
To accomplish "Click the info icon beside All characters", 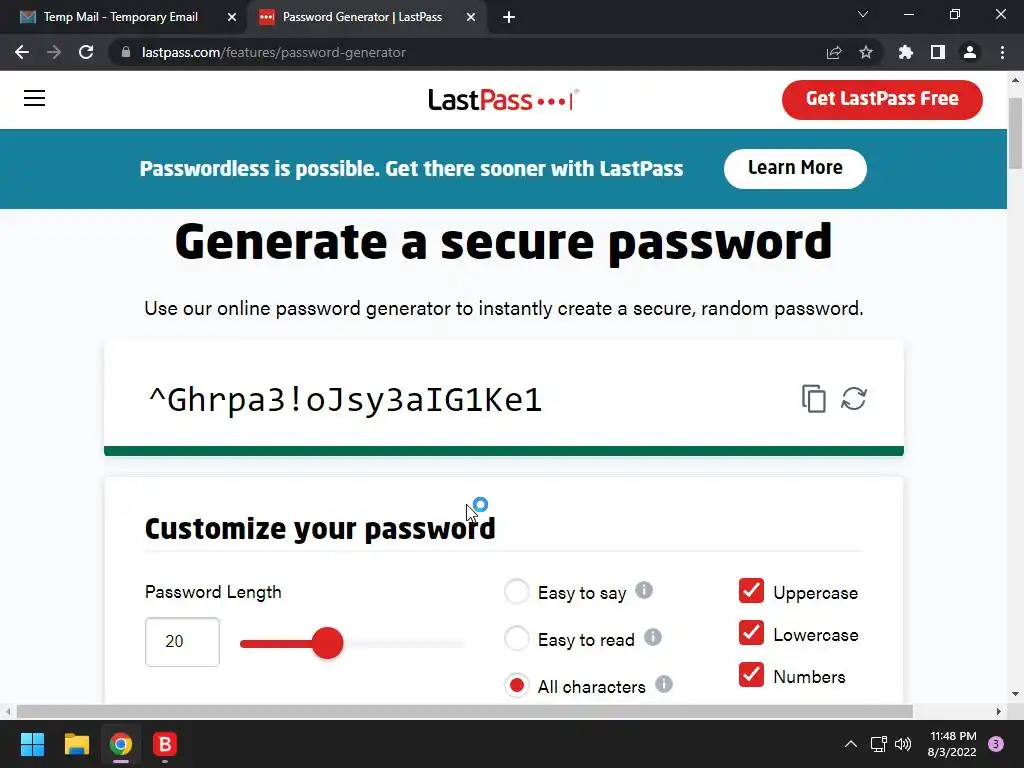I will (664, 684).
